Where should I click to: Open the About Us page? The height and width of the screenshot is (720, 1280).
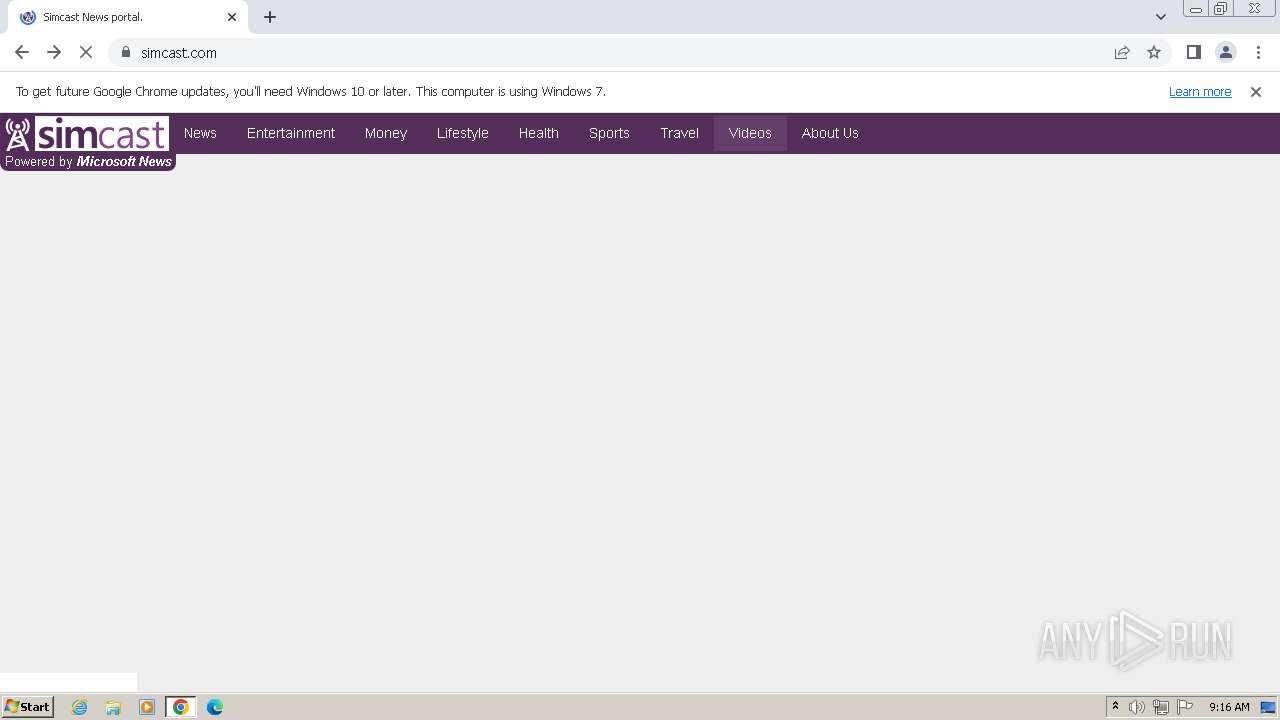(x=830, y=133)
